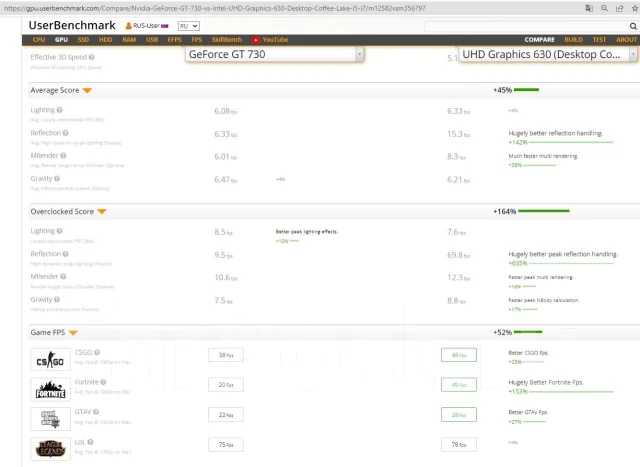Screen dimensions: 640x467
Task: Open the GeForce GT 730 selector dropdown
Action: point(274,54)
